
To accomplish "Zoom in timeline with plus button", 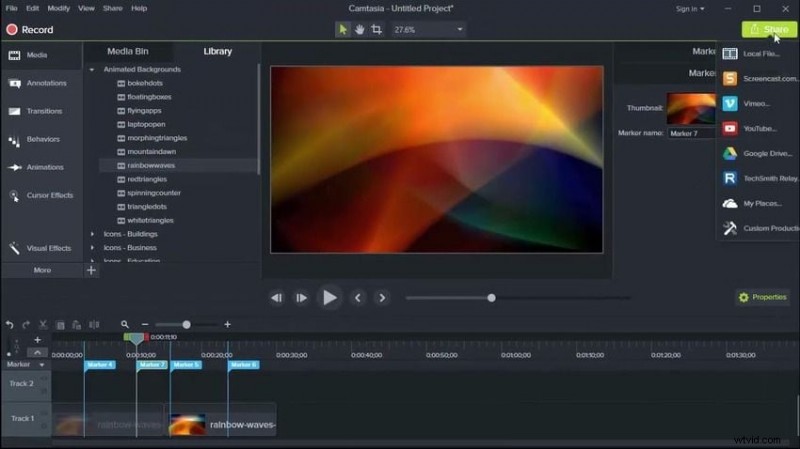I will coord(228,325).
